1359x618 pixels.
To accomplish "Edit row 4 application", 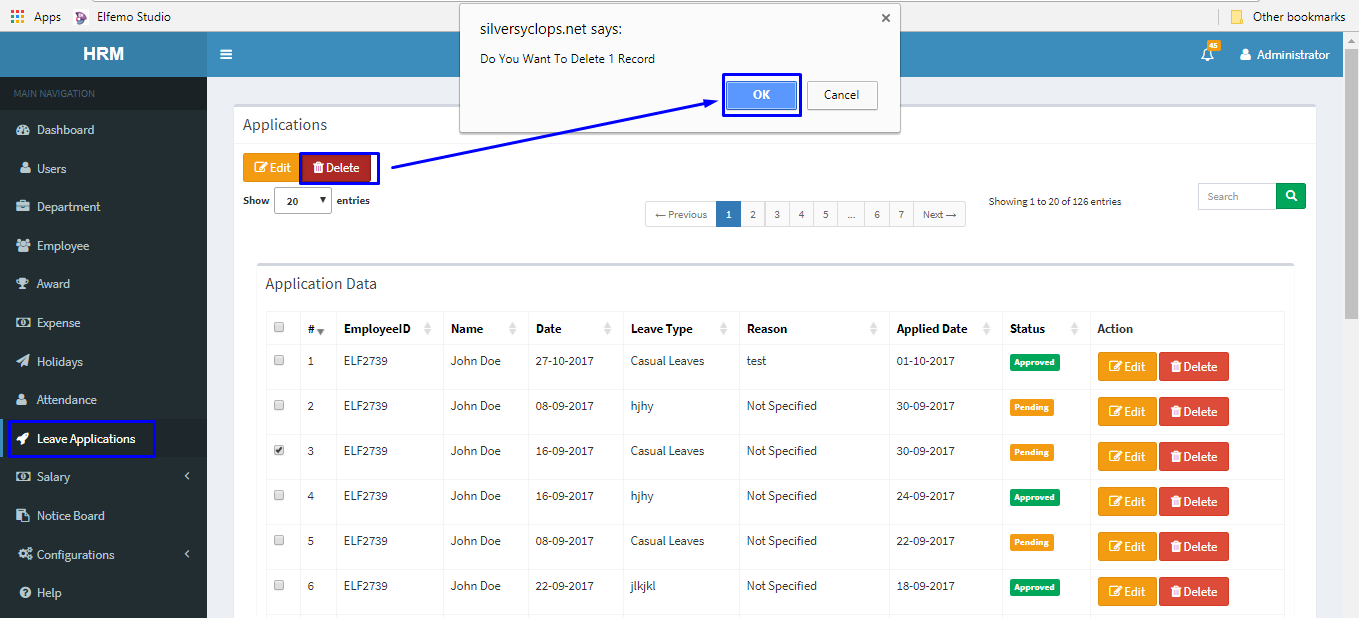I will pos(1127,502).
